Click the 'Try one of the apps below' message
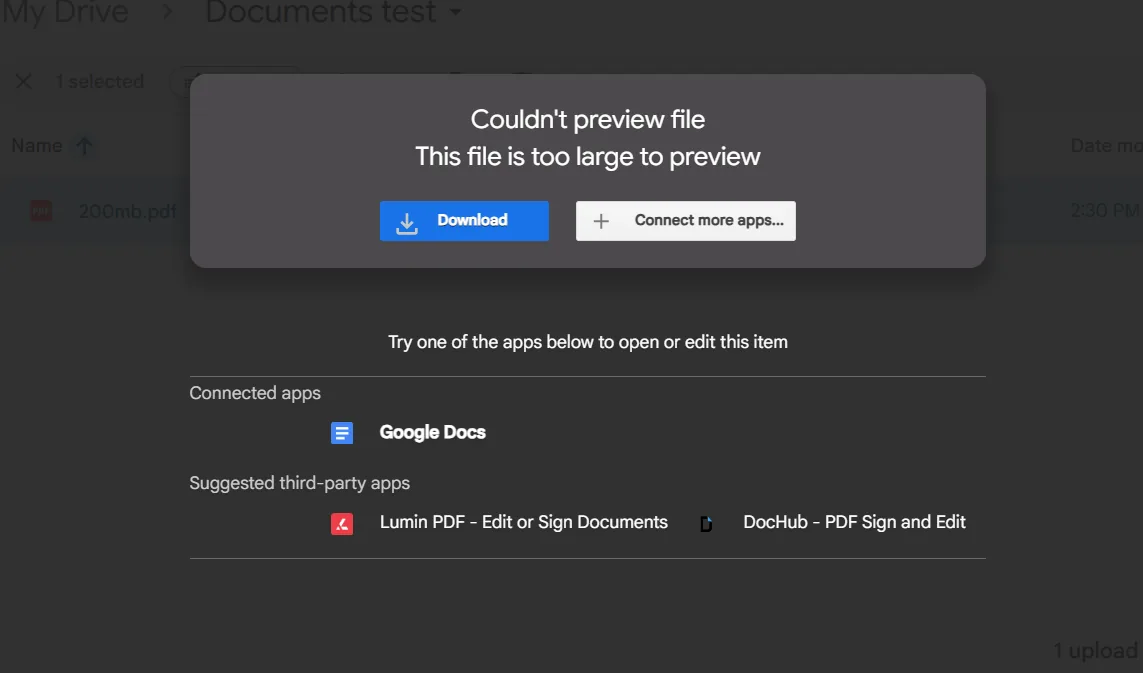 [588, 342]
